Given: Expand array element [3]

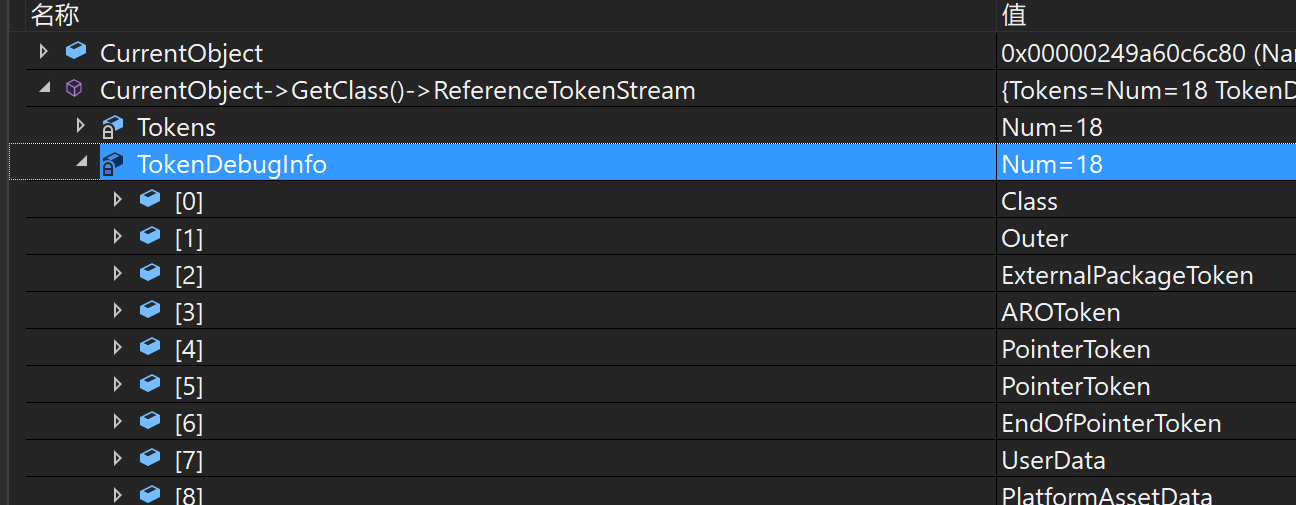Looking at the screenshot, I should point(118,310).
